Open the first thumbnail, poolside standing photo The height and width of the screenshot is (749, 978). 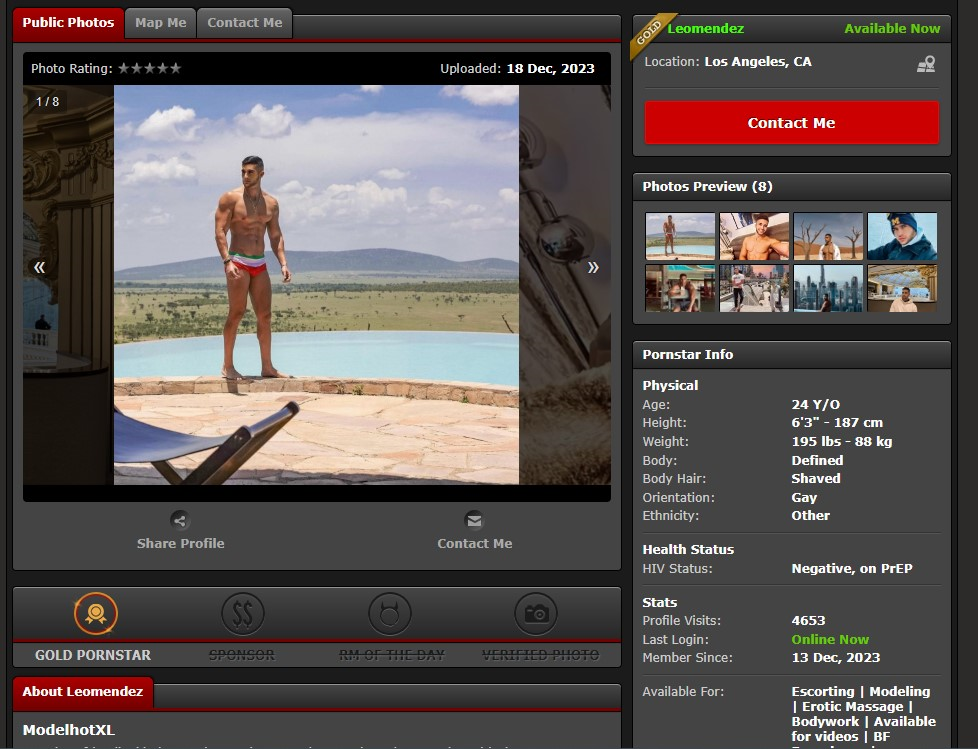click(x=680, y=236)
